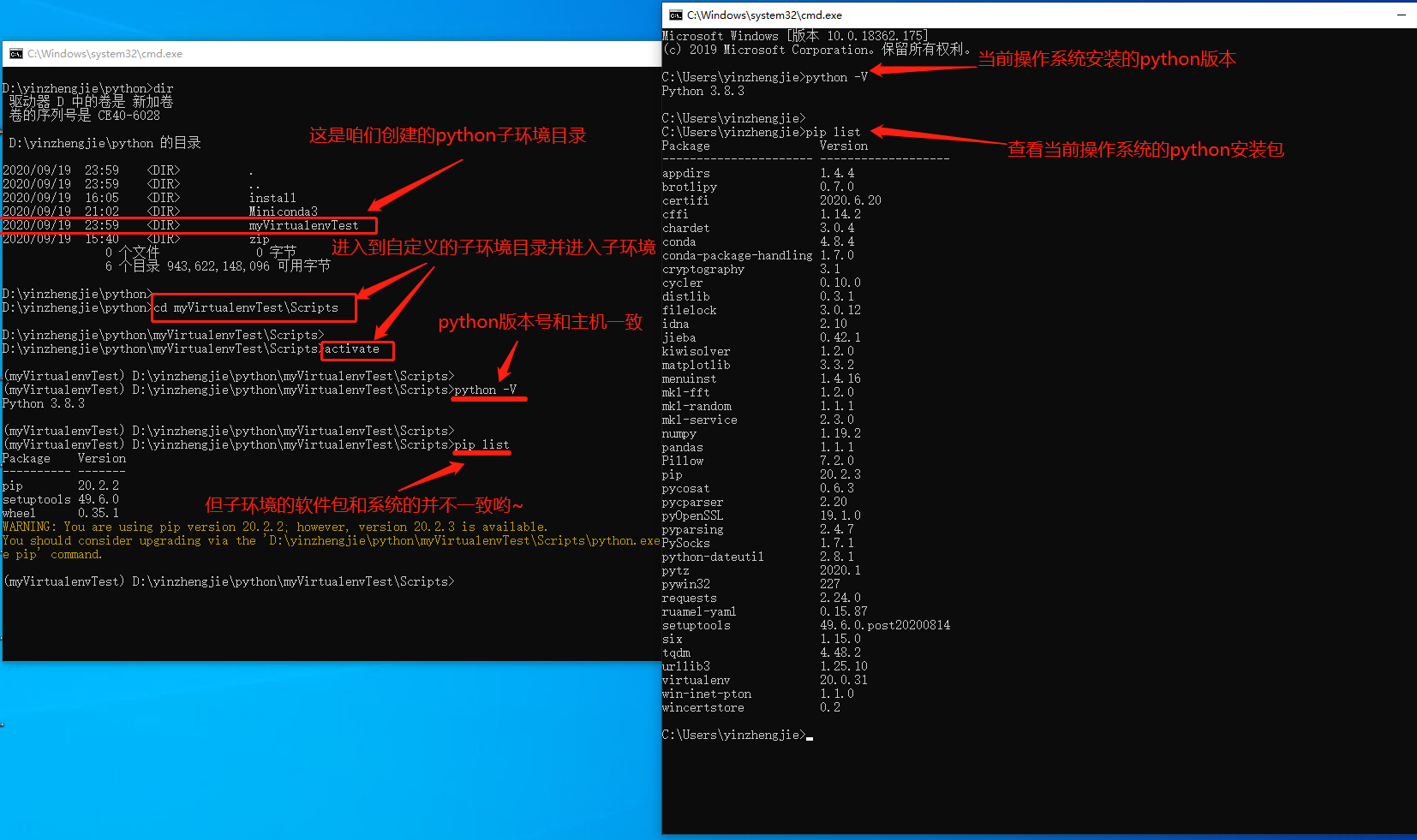The image size is (1417, 840).
Task: Click the 'requests' package line
Action: pos(689,598)
